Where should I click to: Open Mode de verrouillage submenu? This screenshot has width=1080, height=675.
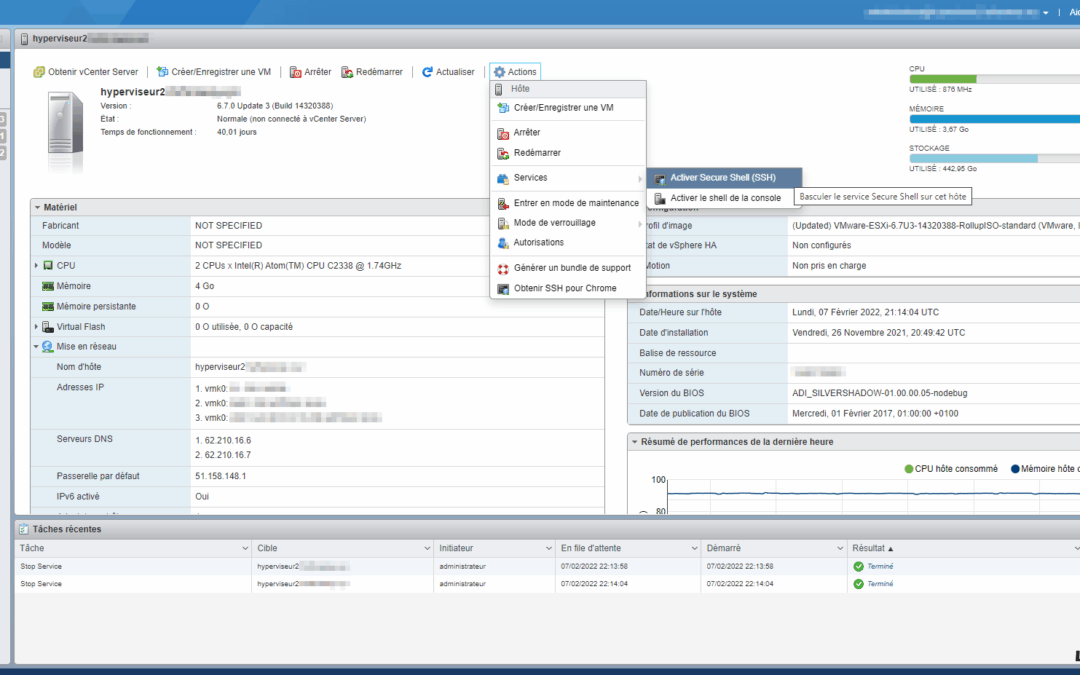568,223
